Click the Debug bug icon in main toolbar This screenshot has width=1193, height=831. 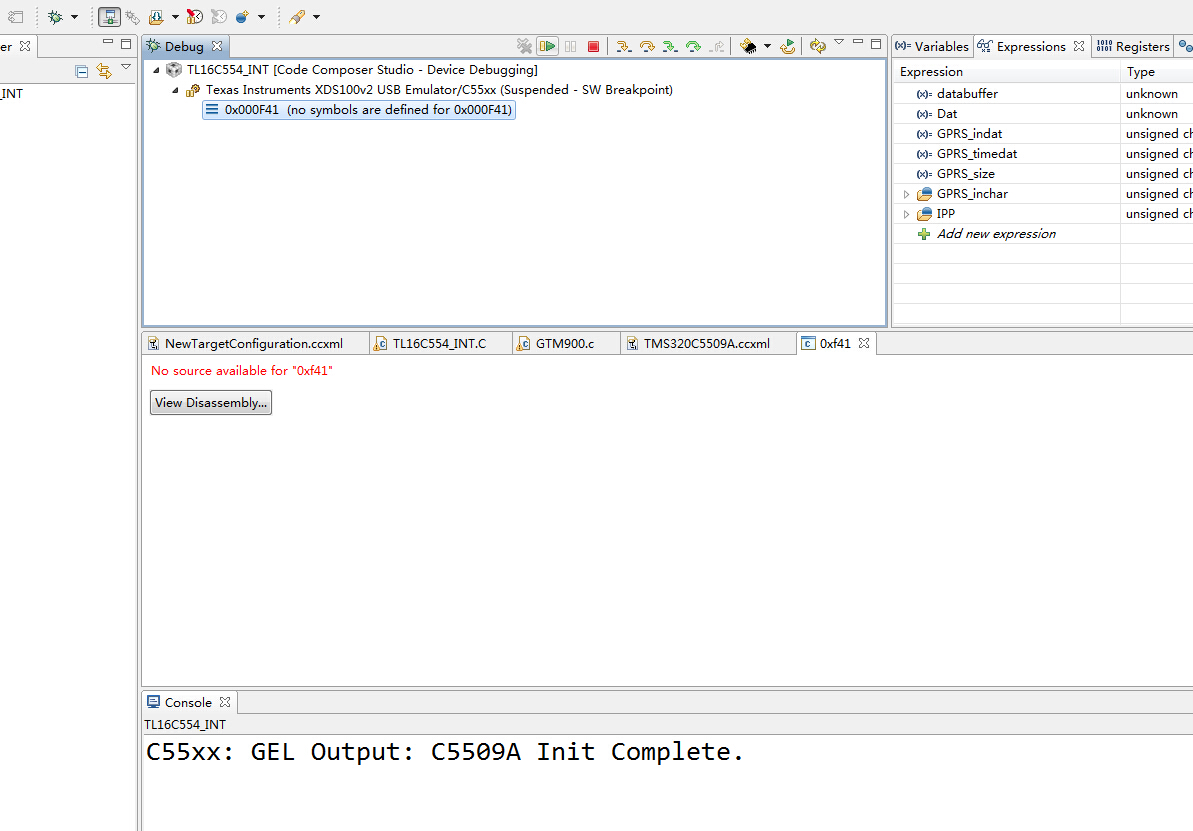pos(56,16)
